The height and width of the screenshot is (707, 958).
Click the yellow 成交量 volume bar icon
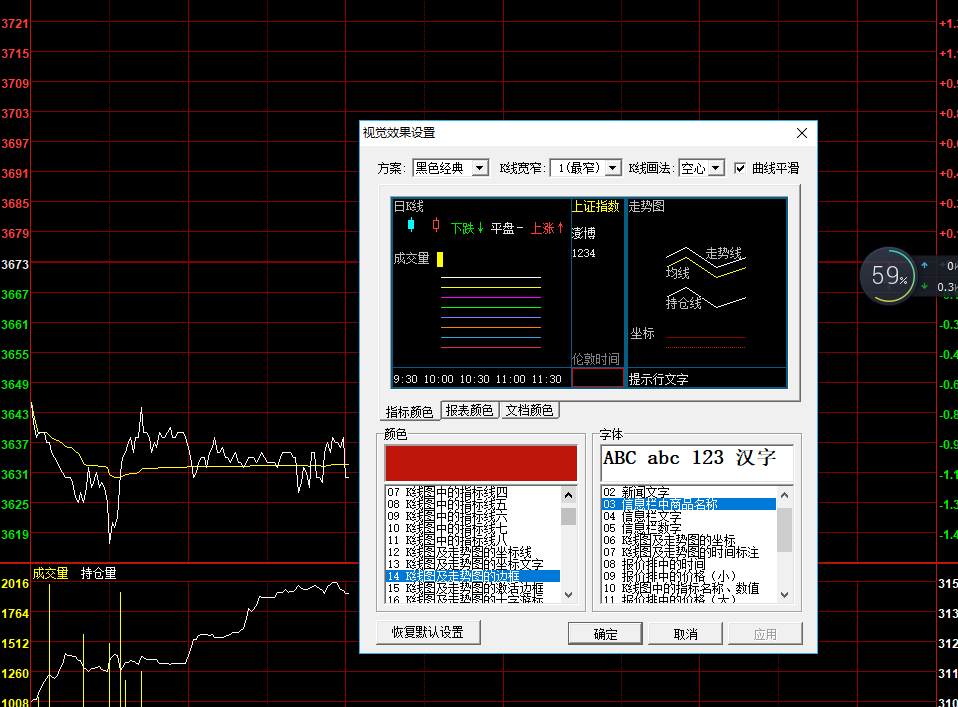tap(440, 259)
